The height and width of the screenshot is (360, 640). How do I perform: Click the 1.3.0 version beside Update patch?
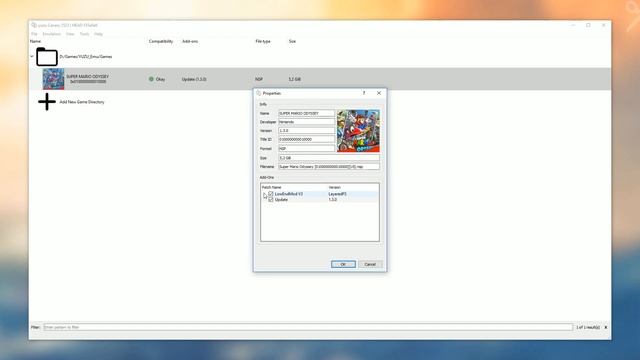[333, 200]
